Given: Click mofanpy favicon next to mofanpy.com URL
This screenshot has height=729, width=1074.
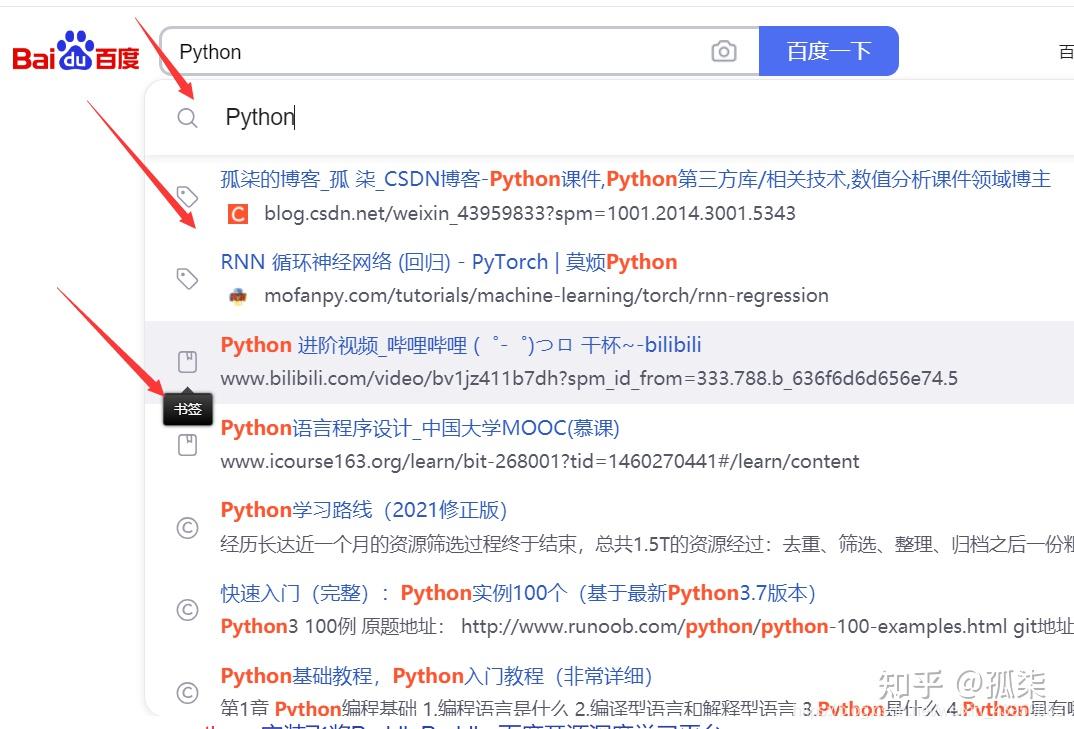Looking at the screenshot, I should 237,296.
